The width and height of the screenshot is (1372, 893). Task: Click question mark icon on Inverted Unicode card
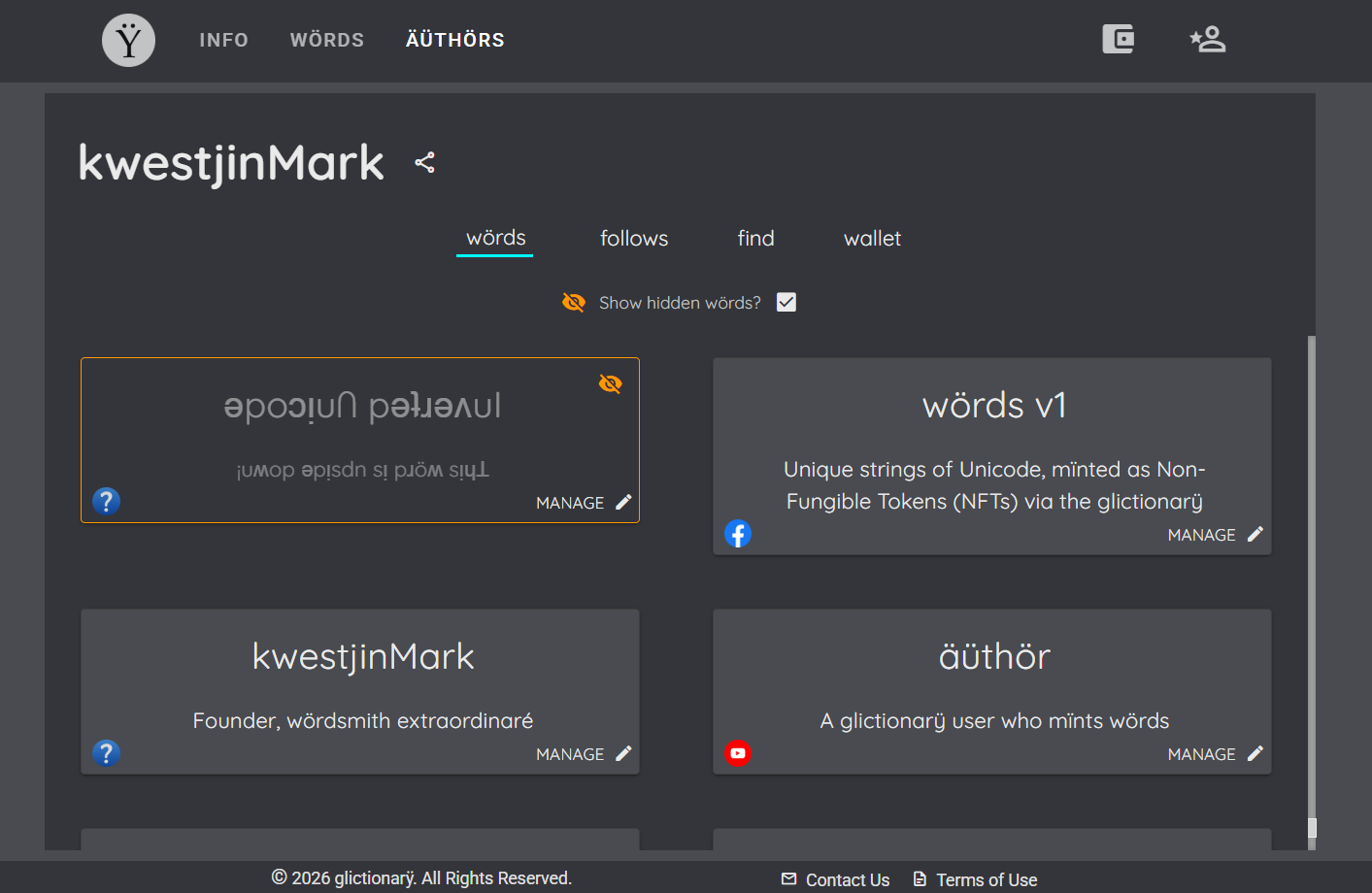(106, 501)
